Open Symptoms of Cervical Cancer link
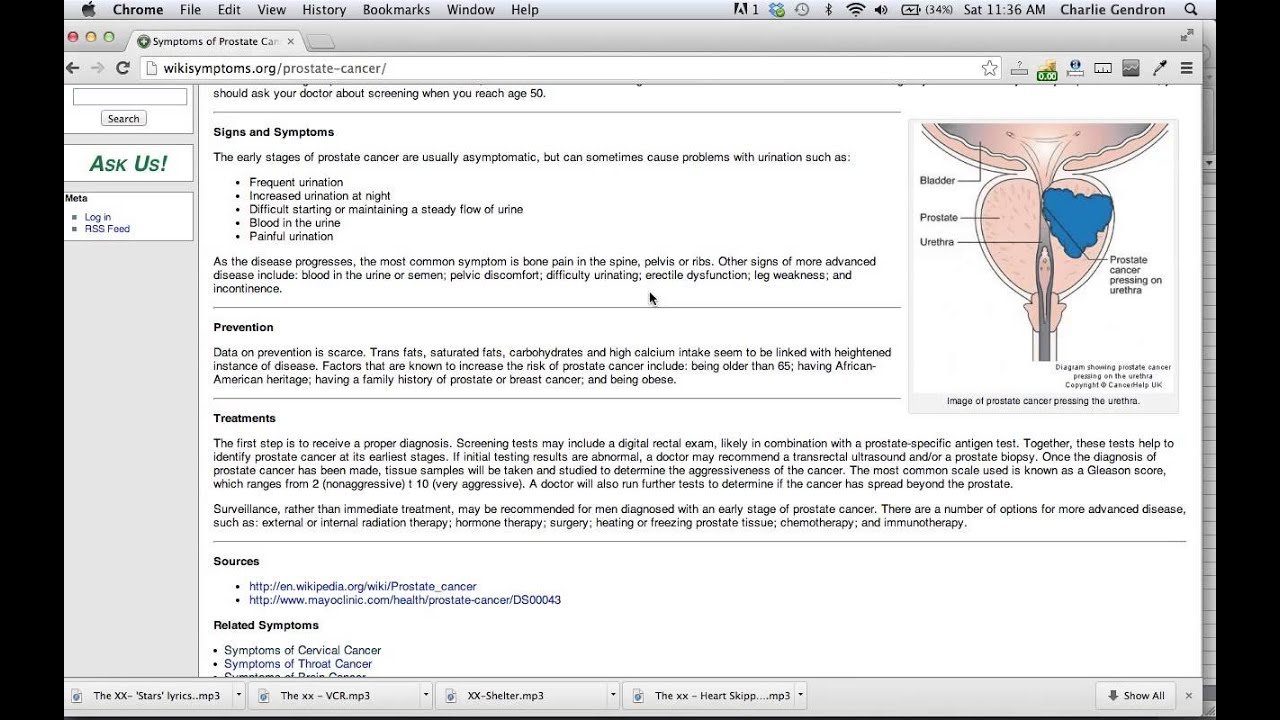The image size is (1280, 720). click(302, 650)
